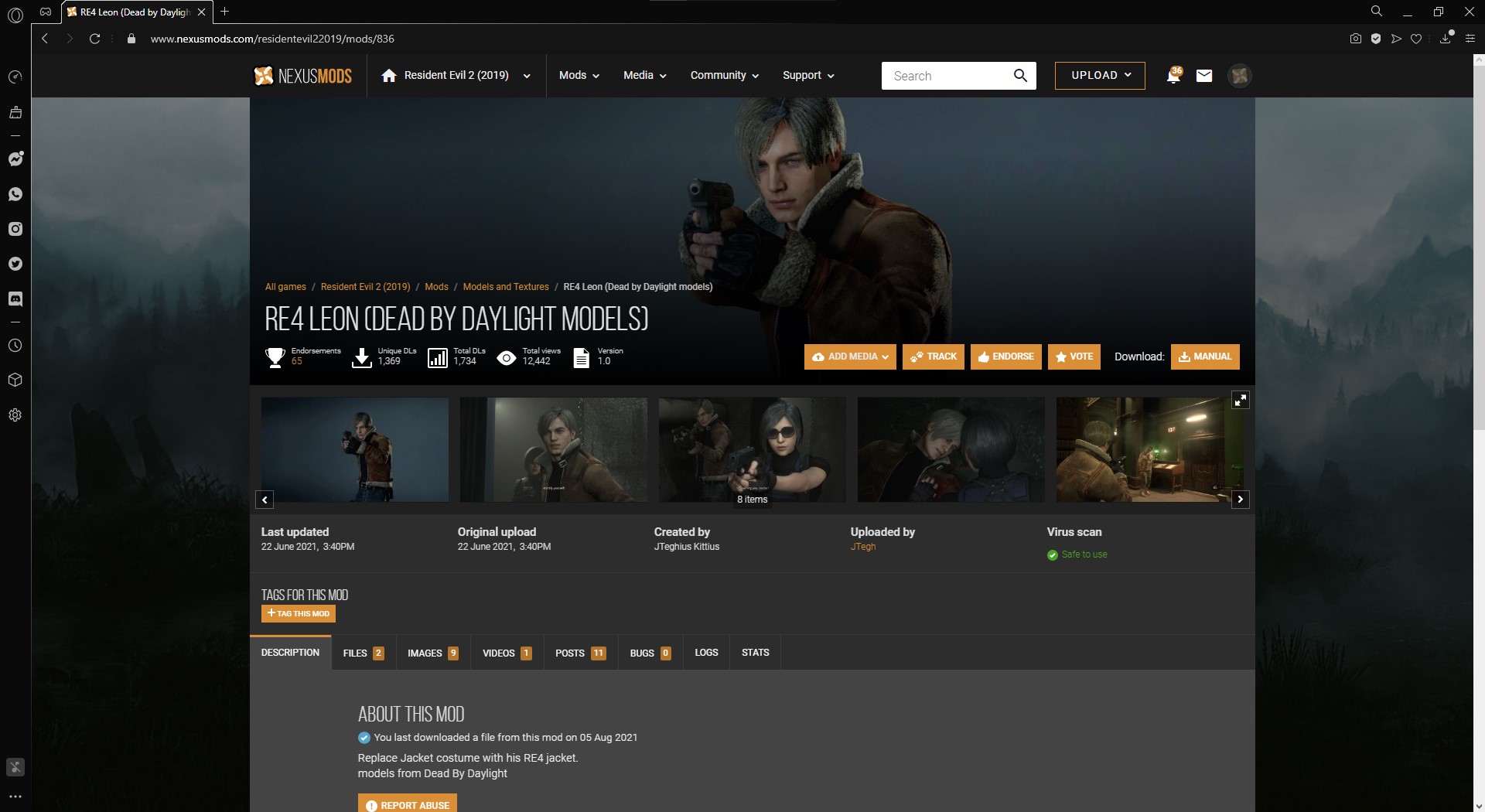Viewport: 1485px width, 812px height.
Task: Switch to the LOGS tab
Action: (706, 653)
